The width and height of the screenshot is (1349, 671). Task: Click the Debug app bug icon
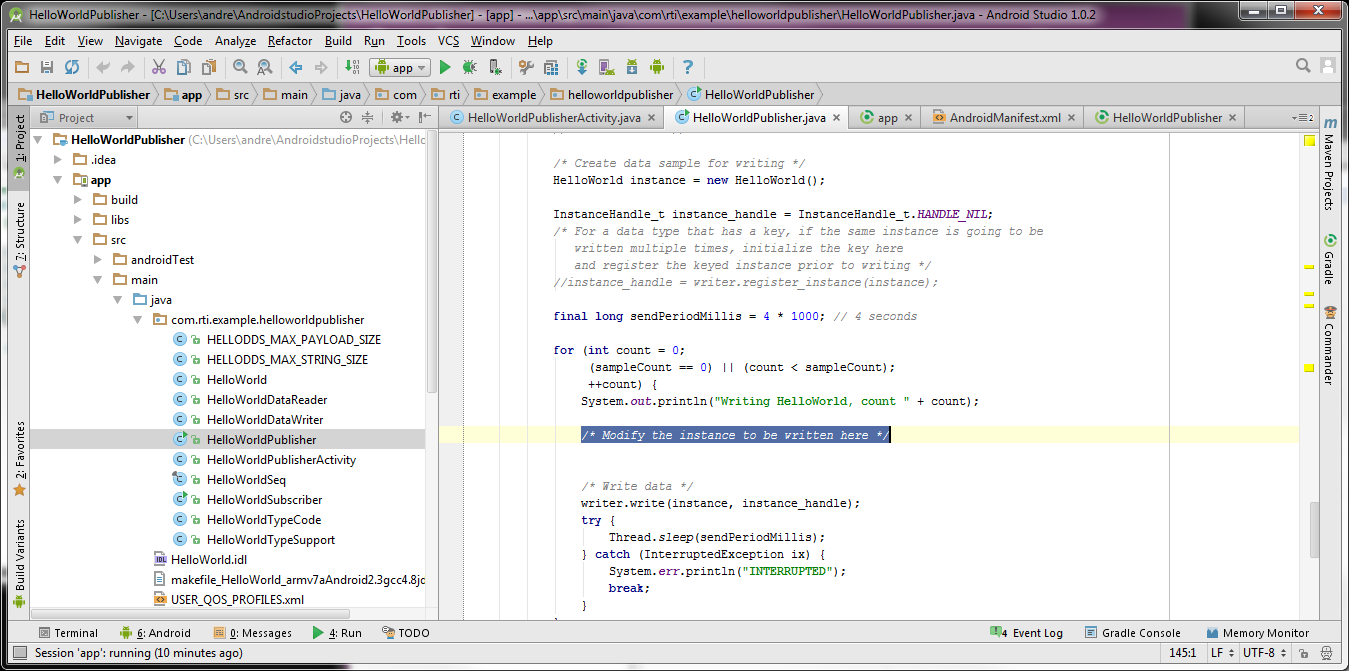click(470, 67)
